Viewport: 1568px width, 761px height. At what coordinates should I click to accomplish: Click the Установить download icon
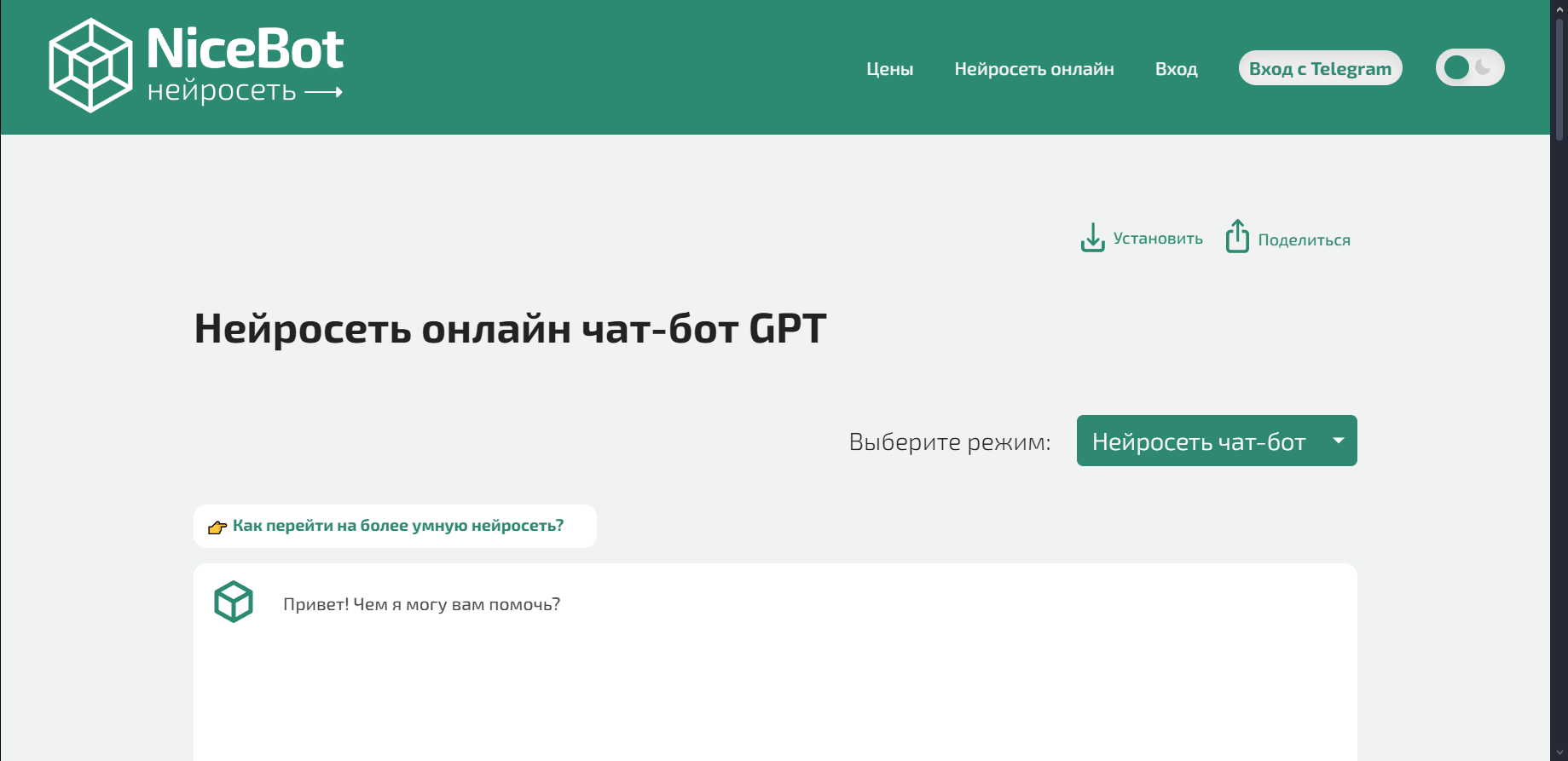pyautogui.click(x=1092, y=238)
